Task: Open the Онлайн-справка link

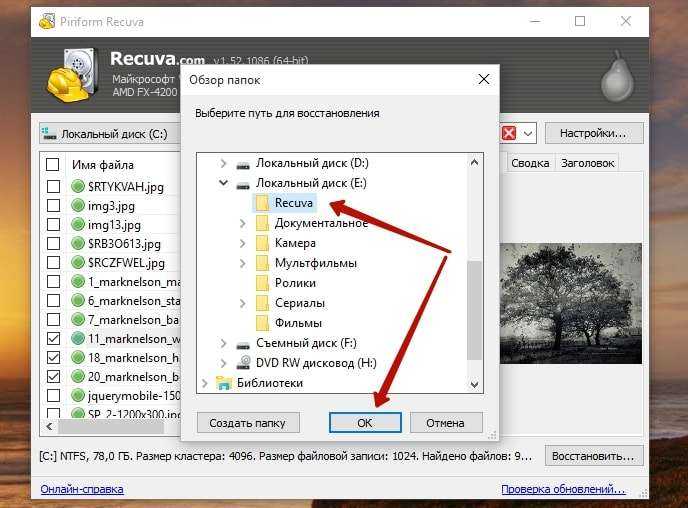Action: click(x=82, y=489)
